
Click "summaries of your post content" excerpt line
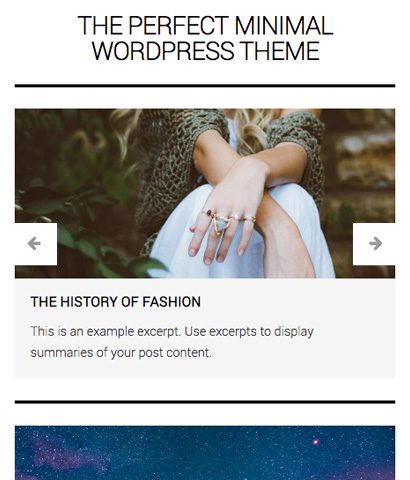tap(121, 353)
